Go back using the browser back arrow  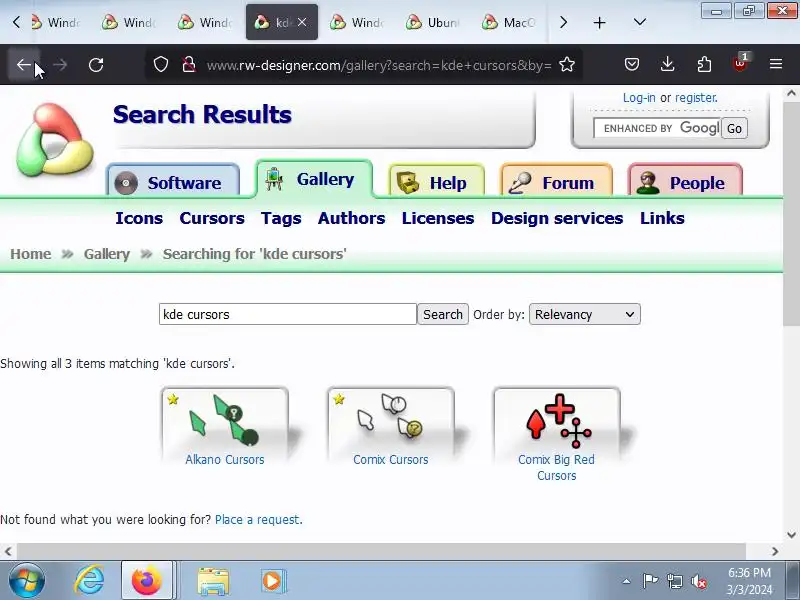23,65
